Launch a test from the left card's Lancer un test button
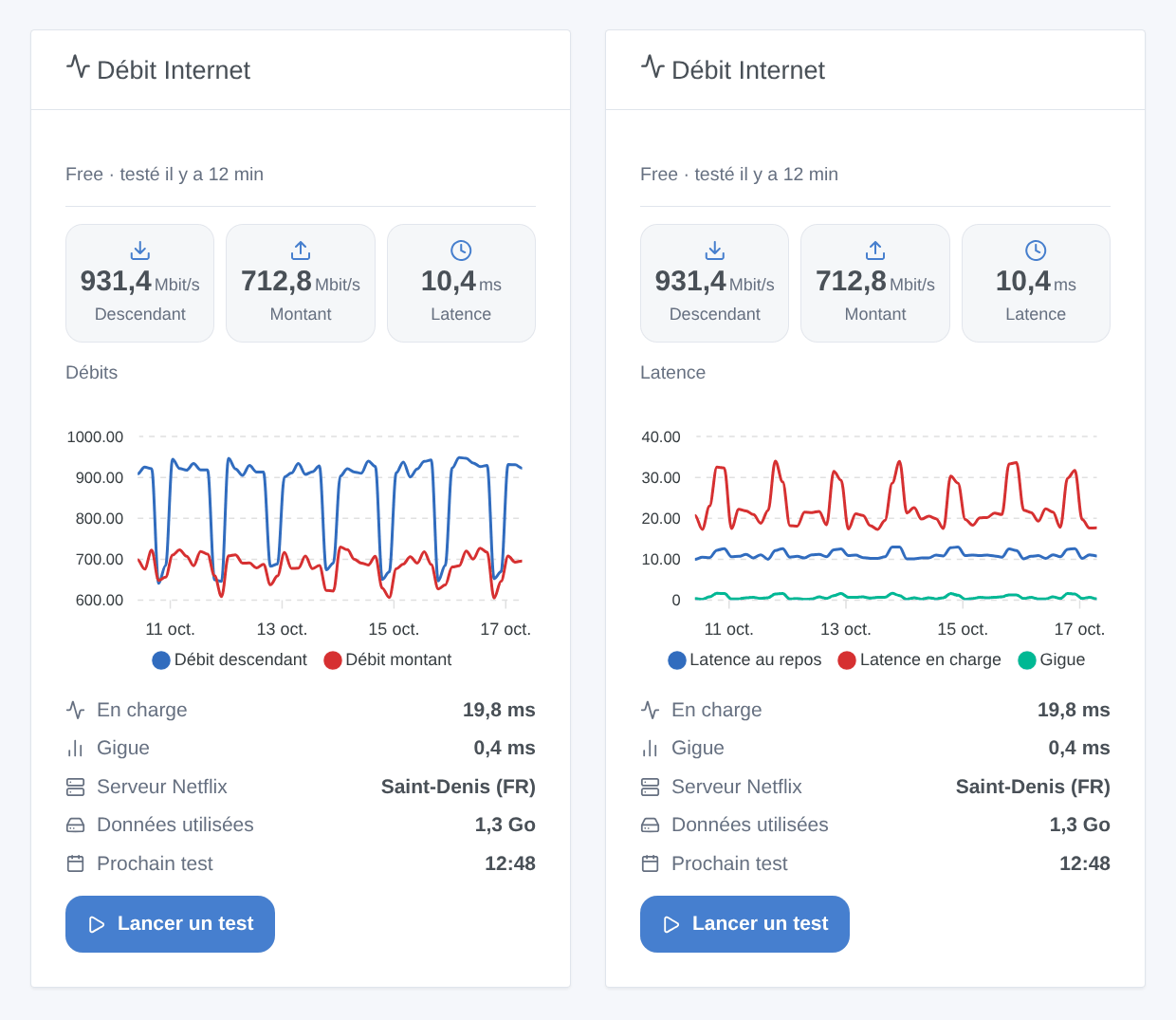Screen dimensions: 1176x1020 [170, 924]
